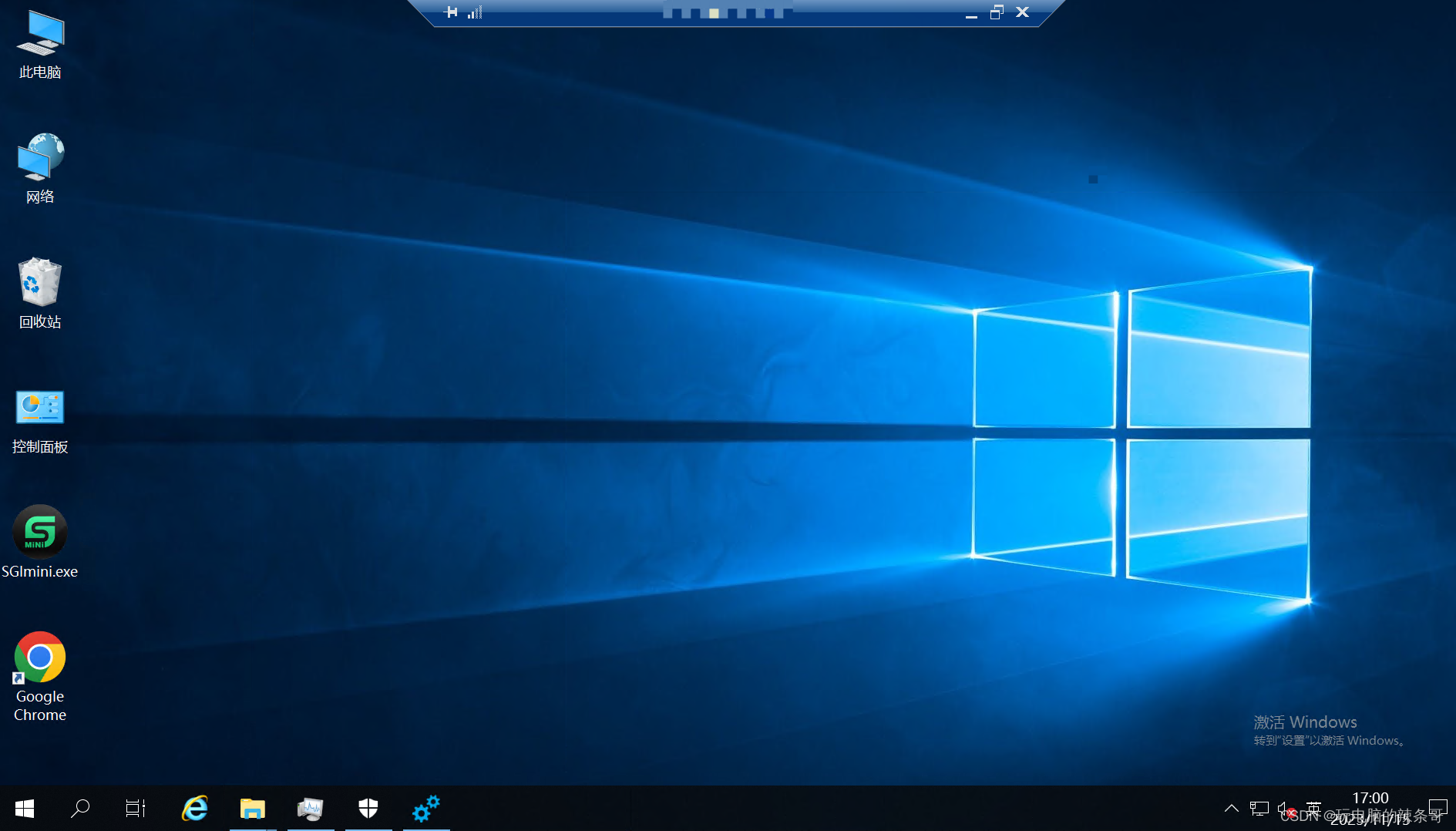The width and height of the screenshot is (1456, 831).
Task: Check remote connection signal strength icon
Action: [x=475, y=12]
